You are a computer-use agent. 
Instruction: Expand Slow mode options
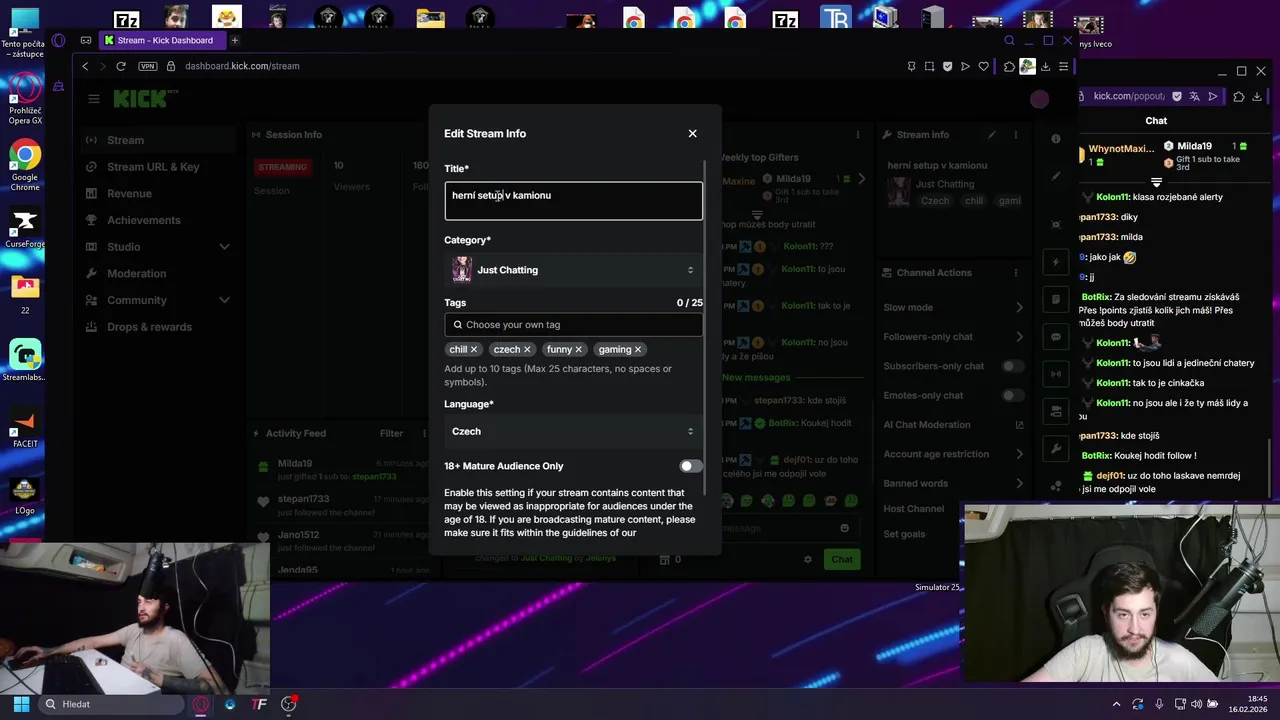1019,307
